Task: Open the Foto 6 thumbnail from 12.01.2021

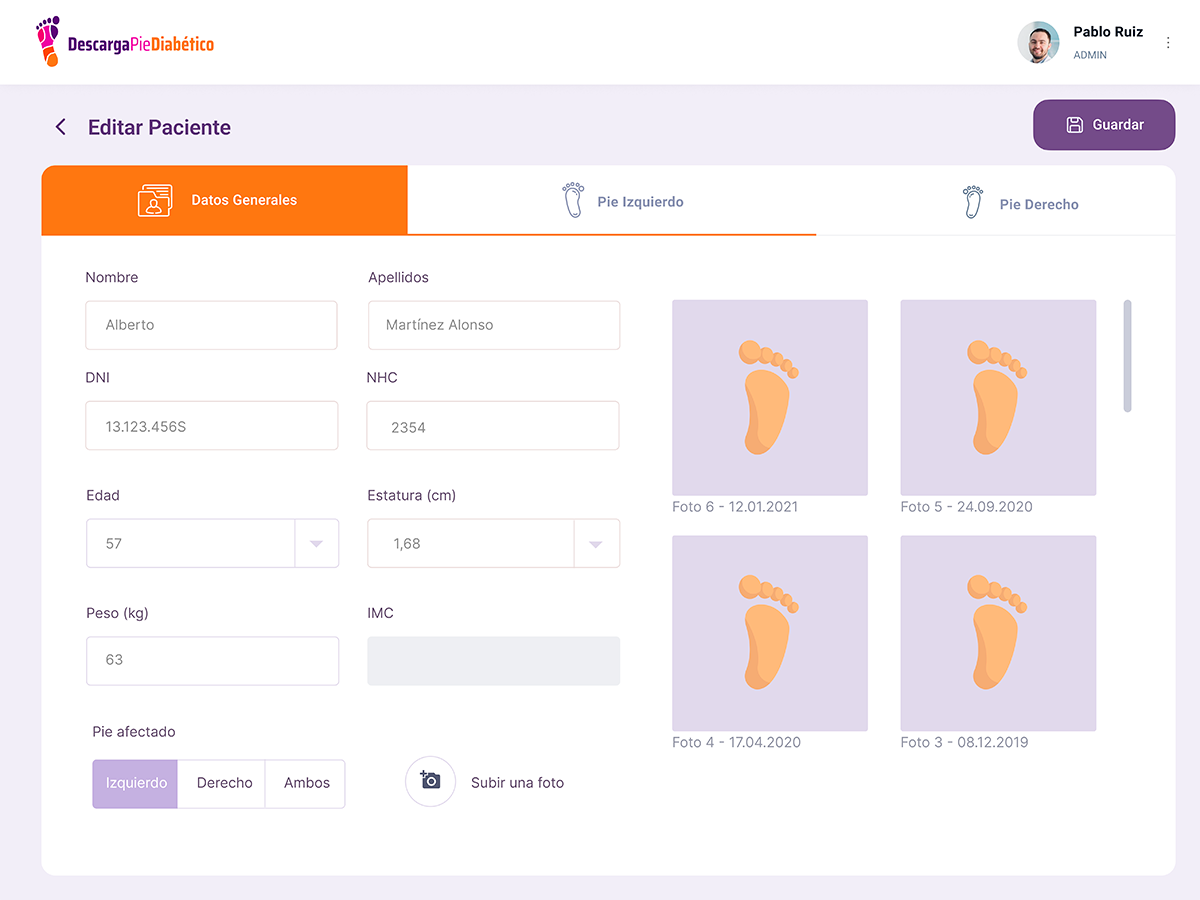Action: pos(769,397)
